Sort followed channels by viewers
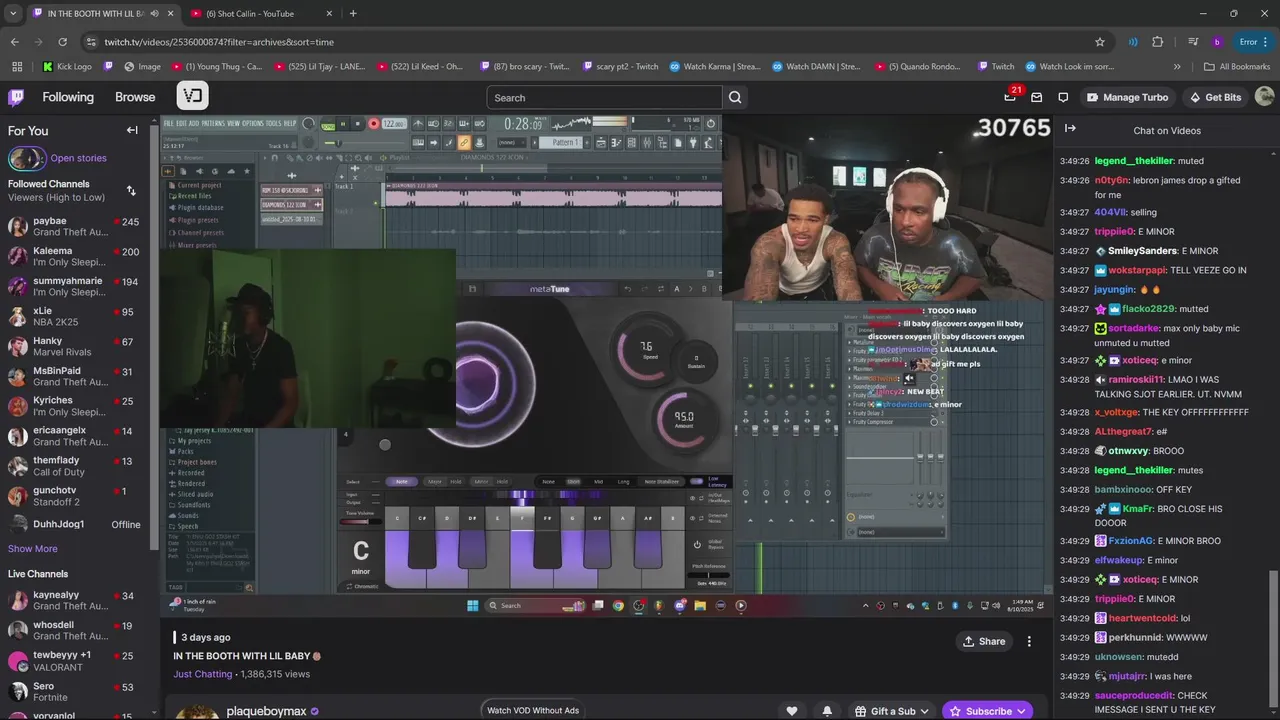The height and width of the screenshot is (720, 1280). (x=131, y=191)
